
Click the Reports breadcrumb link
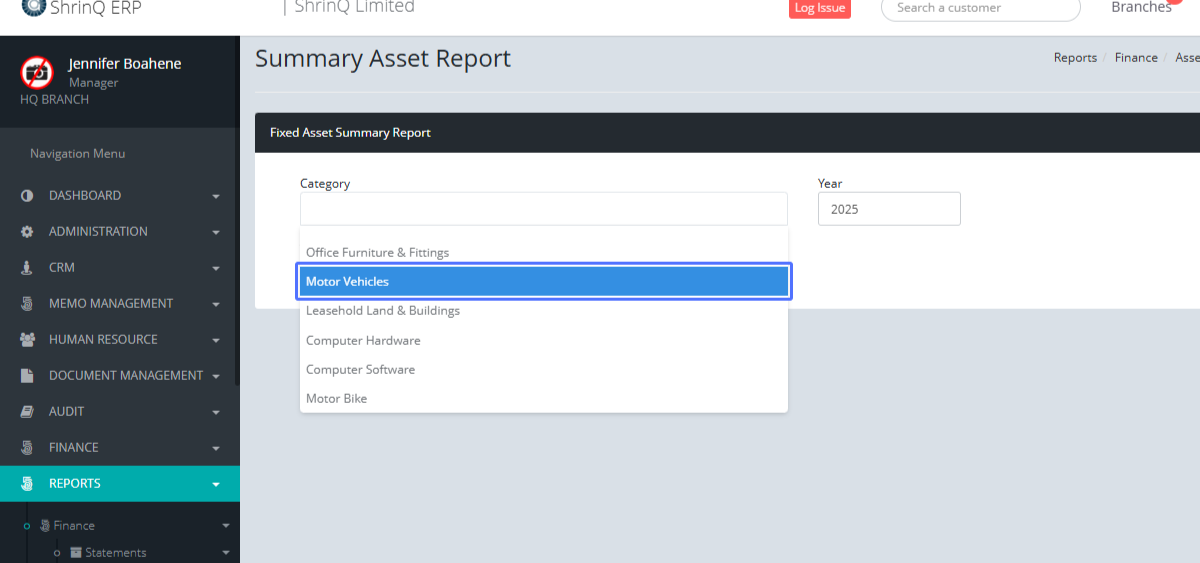1075,58
